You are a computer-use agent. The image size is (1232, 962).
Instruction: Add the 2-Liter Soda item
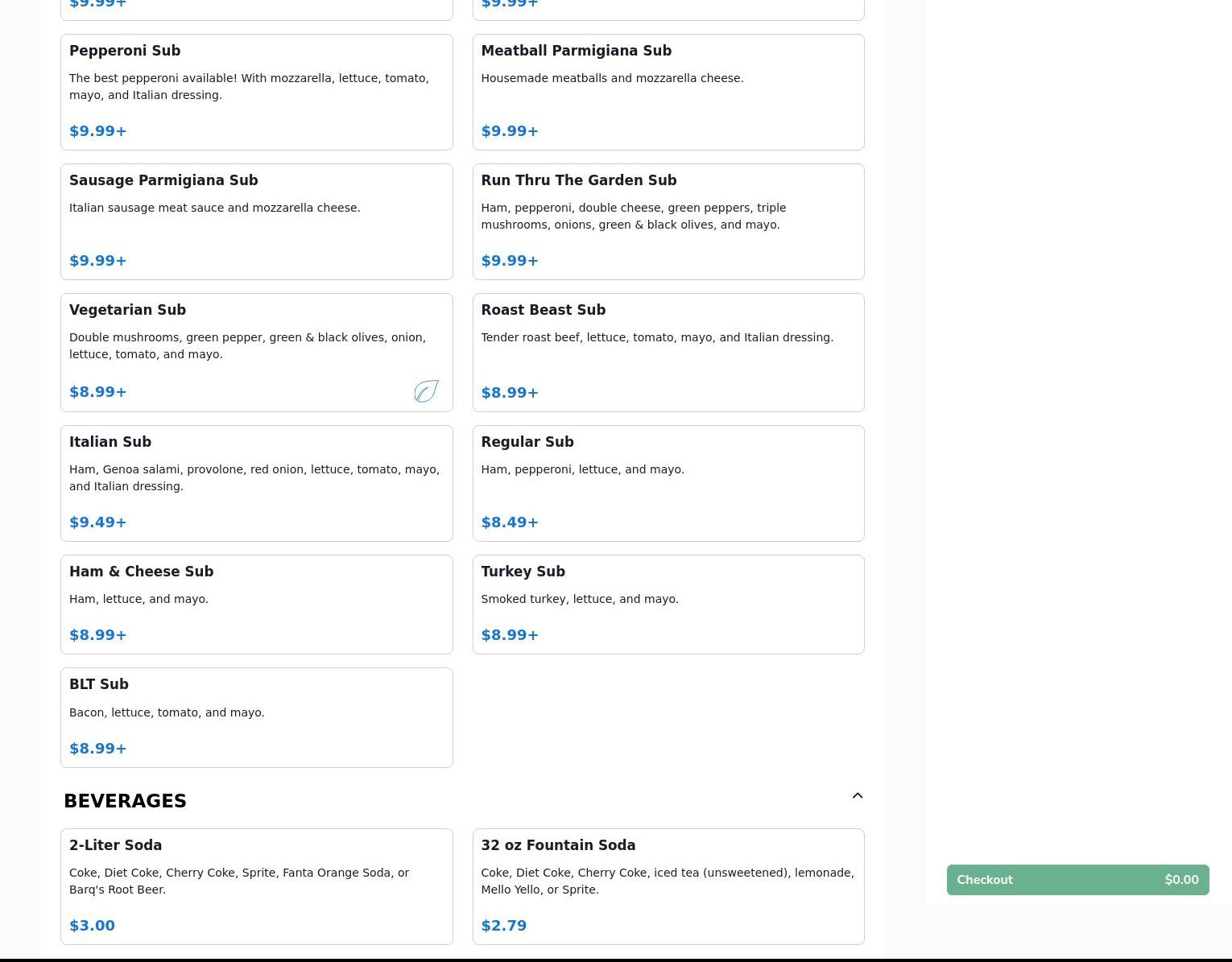[257, 886]
